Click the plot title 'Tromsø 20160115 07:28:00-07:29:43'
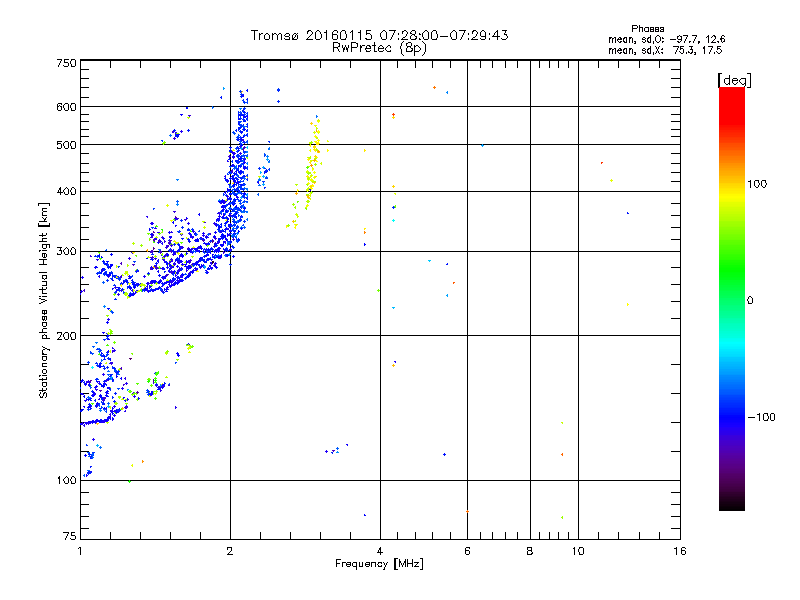Screen dimensions: 800x600 (x=379, y=35)
